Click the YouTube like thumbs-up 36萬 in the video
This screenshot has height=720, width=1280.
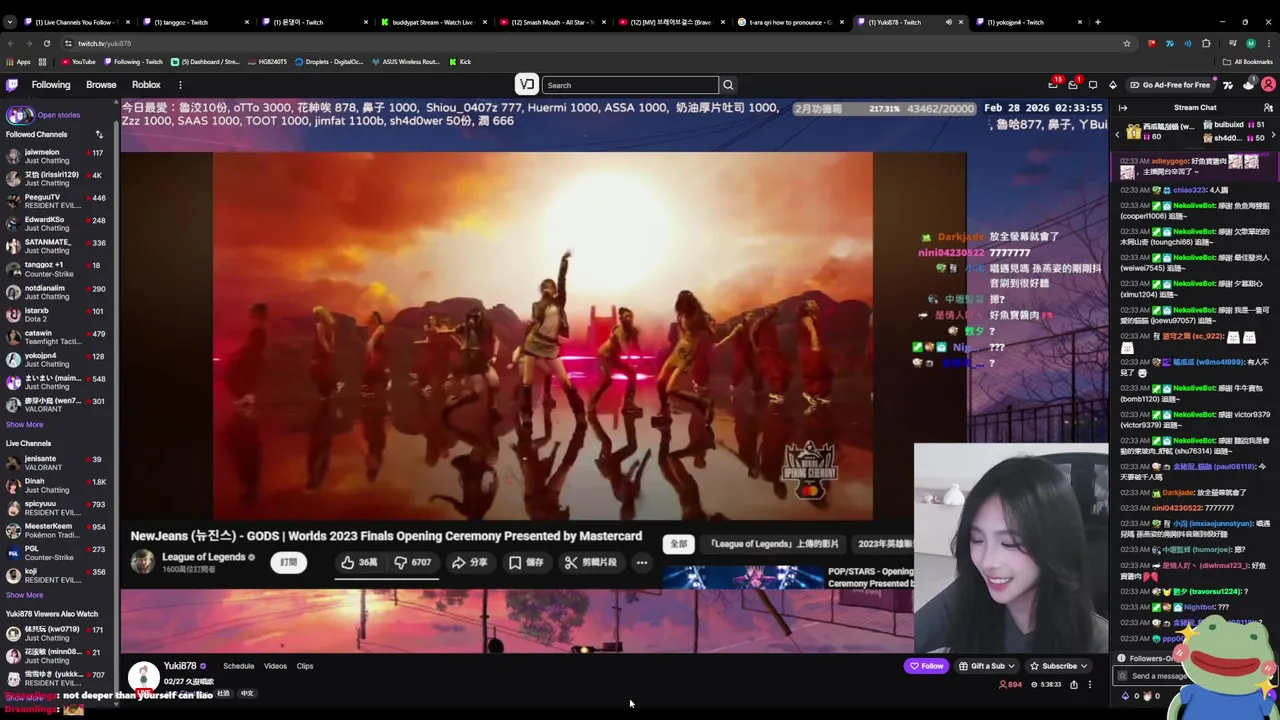[359, 562]
